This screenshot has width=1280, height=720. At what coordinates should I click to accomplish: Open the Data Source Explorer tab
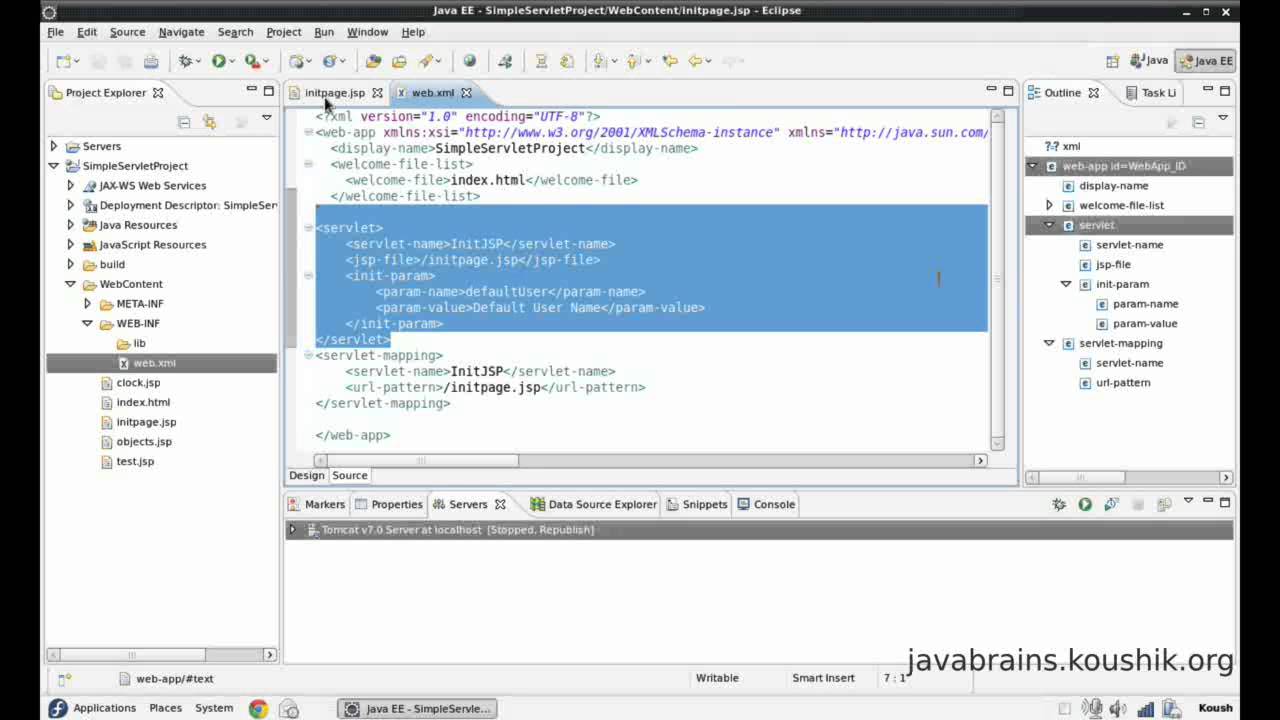point(594,504)
